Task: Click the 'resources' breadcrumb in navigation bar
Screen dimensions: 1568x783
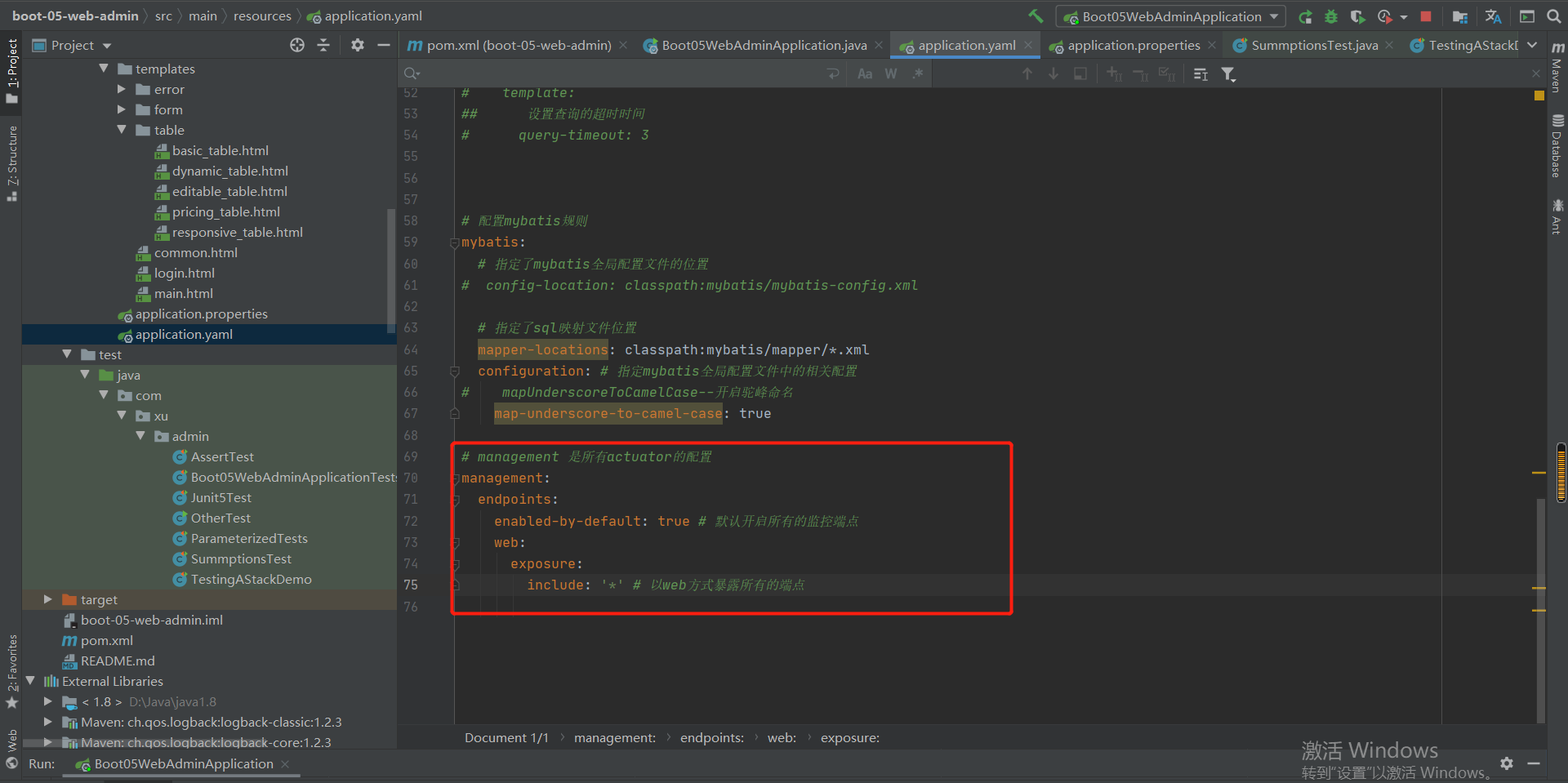Action: point(262,16)
